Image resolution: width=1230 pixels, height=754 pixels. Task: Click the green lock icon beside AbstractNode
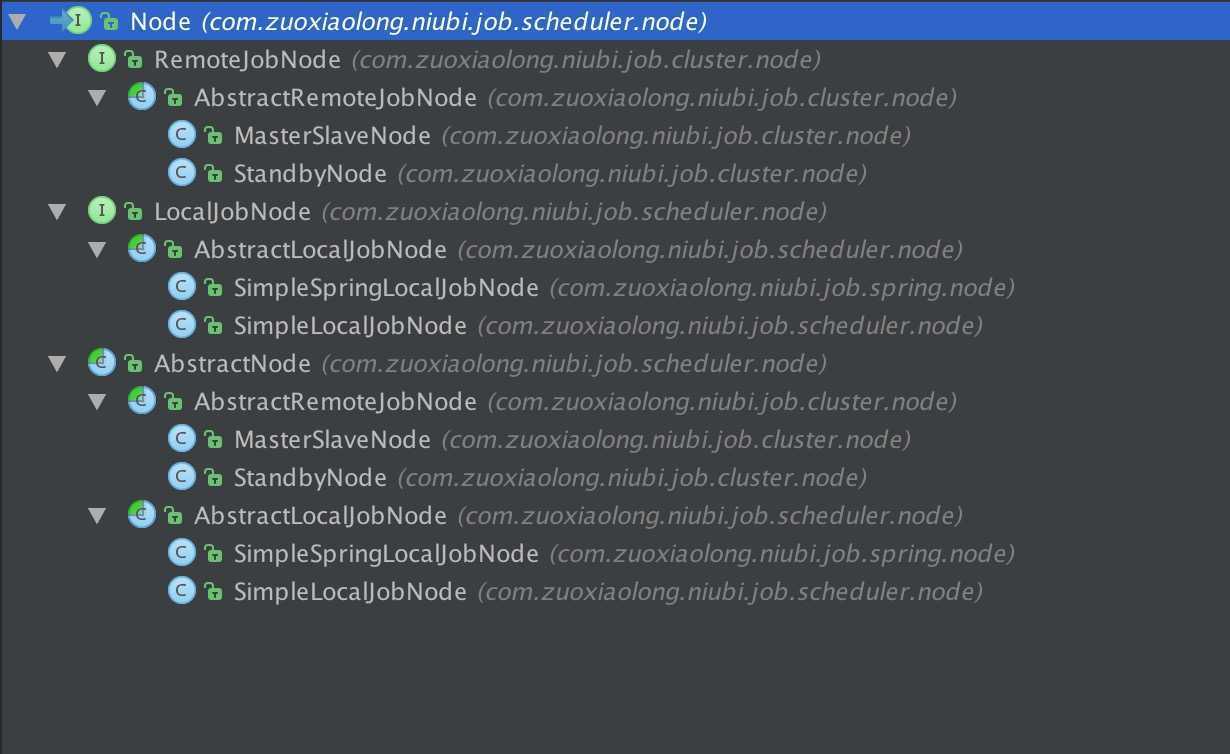tap(133, 364)
